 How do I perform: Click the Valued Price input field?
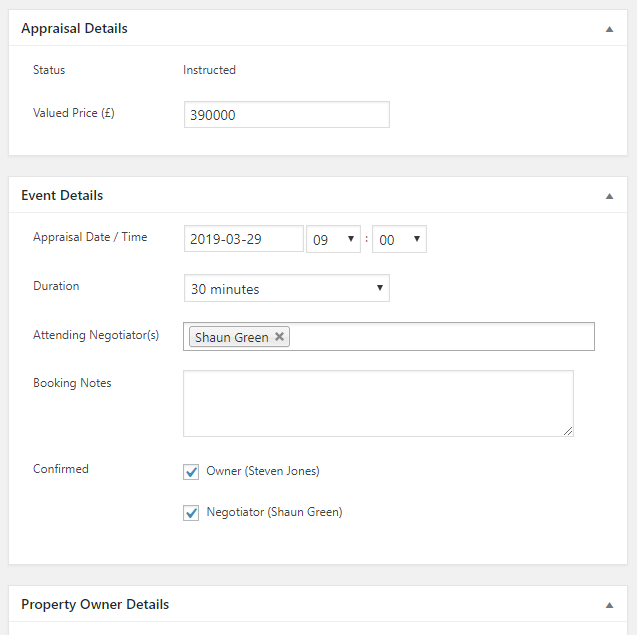(x=287, y=115)
